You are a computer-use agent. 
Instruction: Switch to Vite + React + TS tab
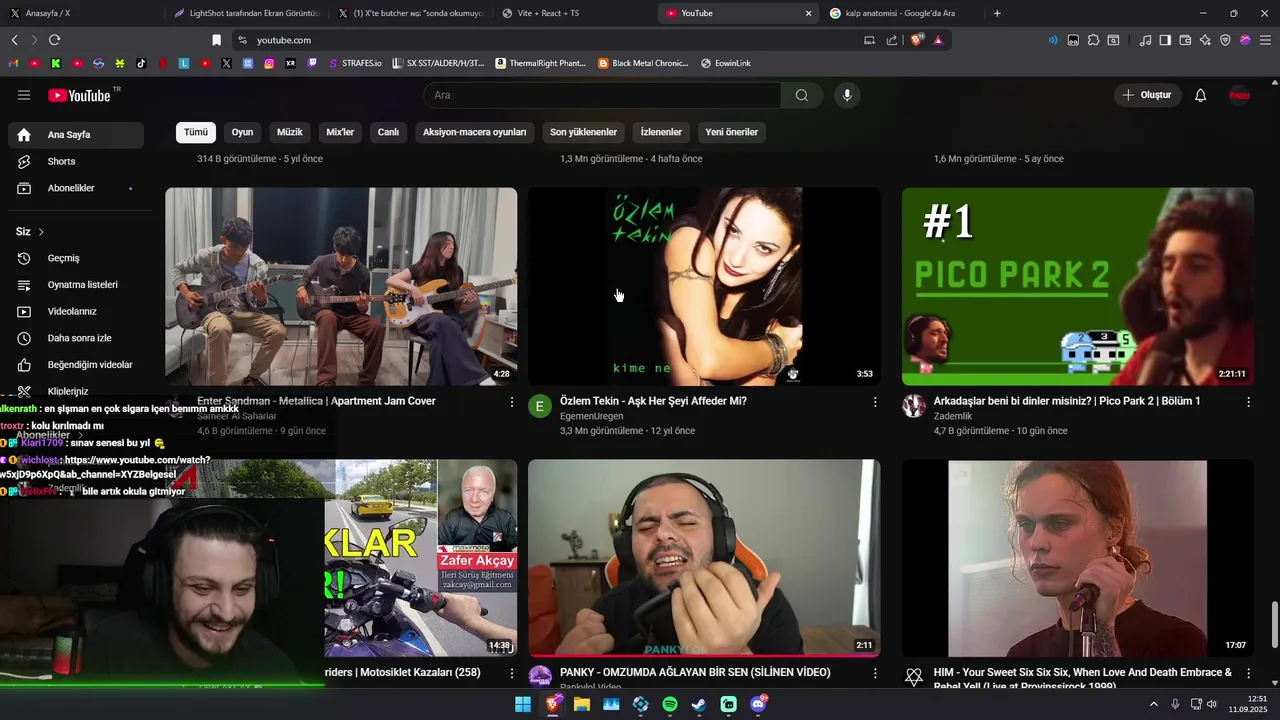click(x=573, y=13)
